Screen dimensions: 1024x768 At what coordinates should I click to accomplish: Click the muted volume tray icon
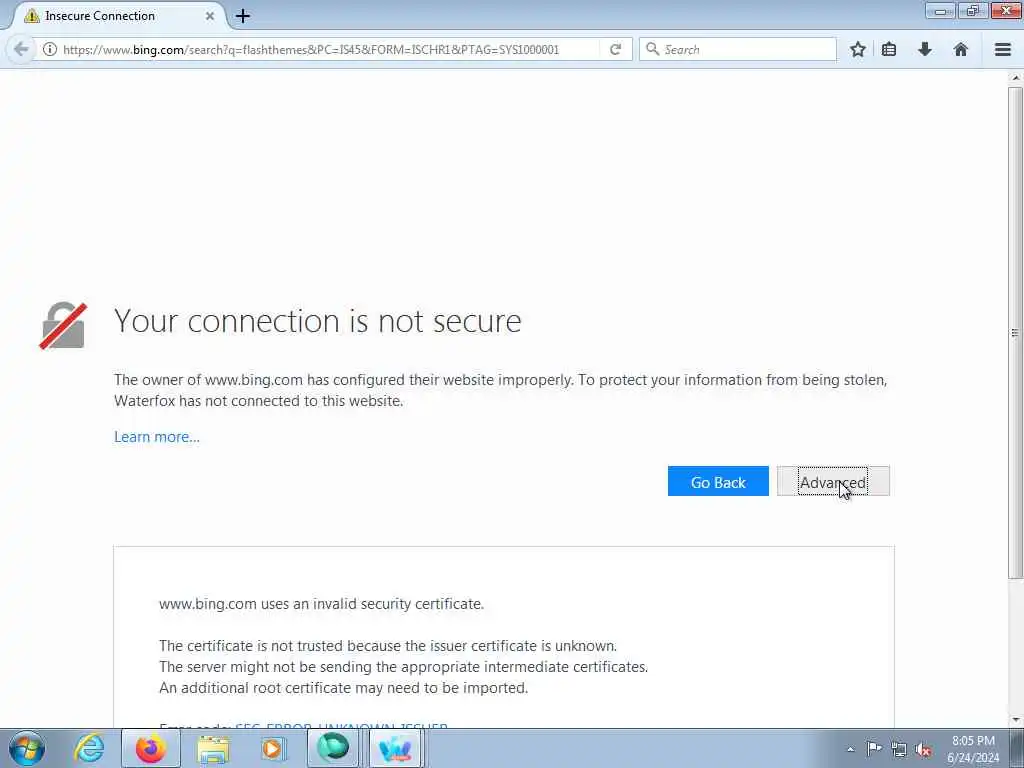pyautogui.click(x=923, y=749)
